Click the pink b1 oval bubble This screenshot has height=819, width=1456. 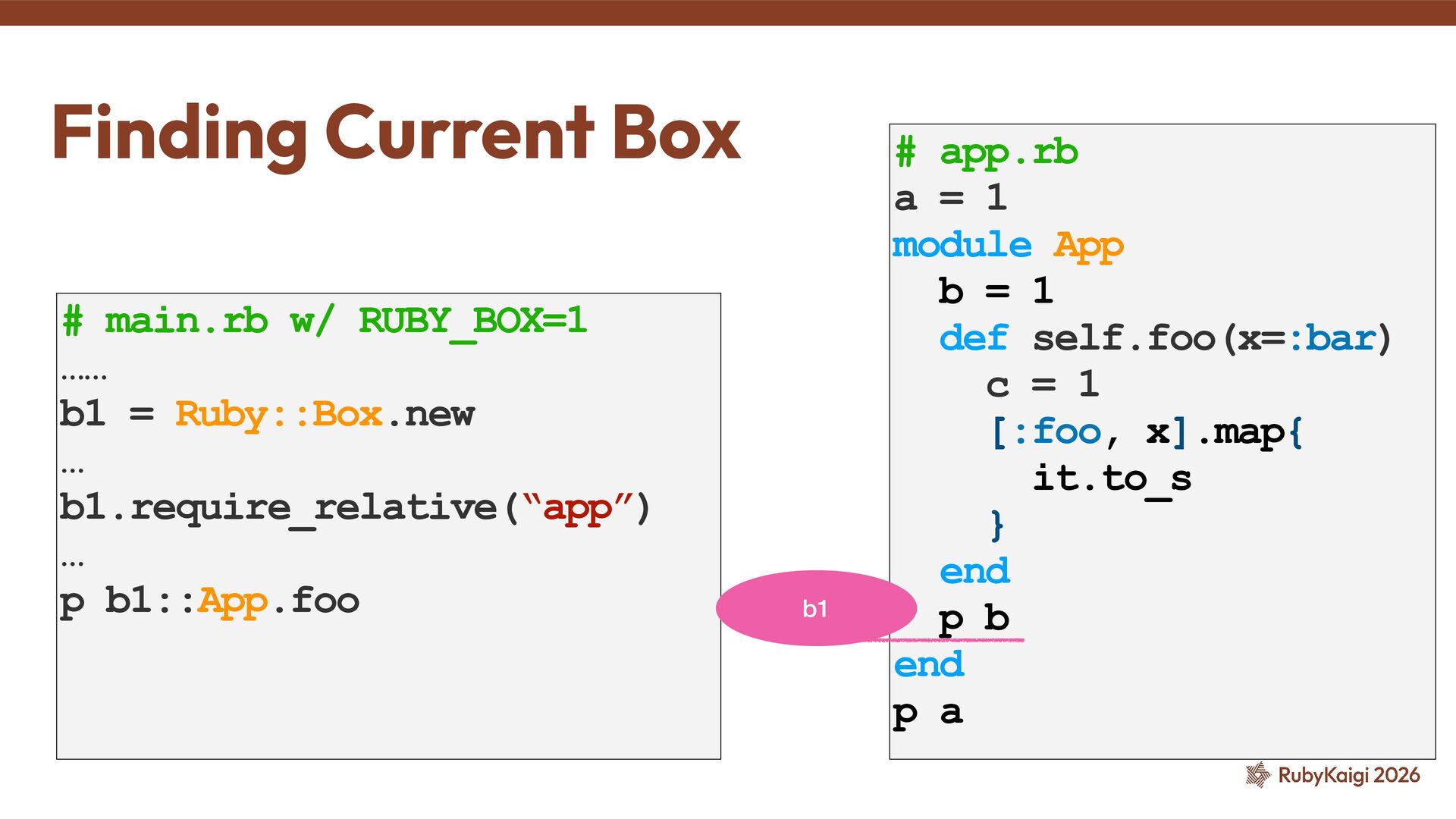pos(815,608)
